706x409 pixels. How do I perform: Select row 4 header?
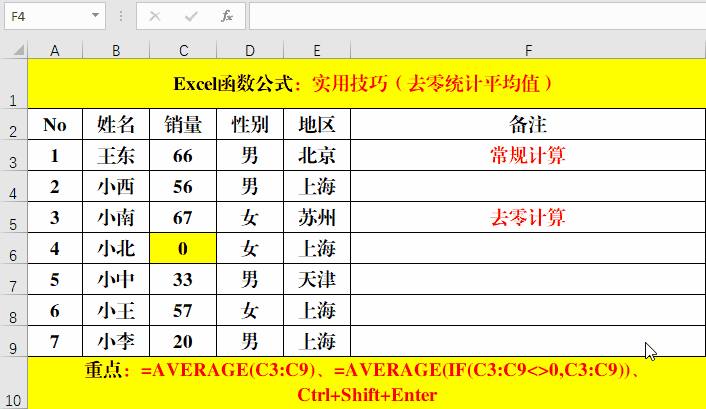tap(14, 186)
